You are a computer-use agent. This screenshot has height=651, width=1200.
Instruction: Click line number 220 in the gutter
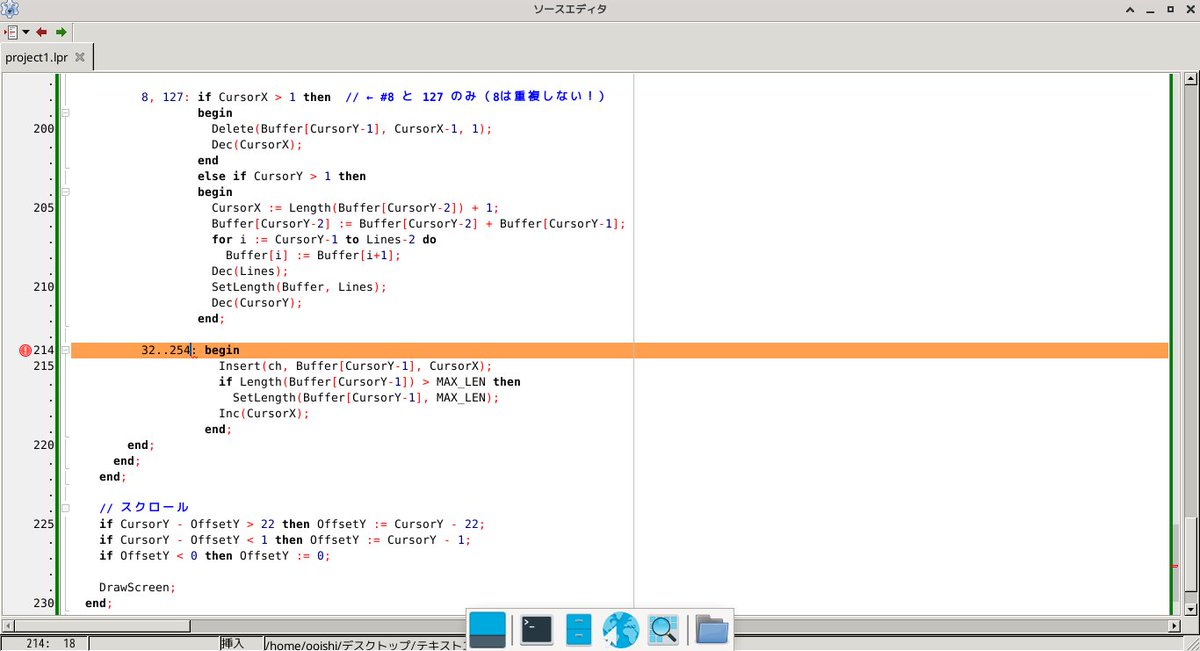43,445
